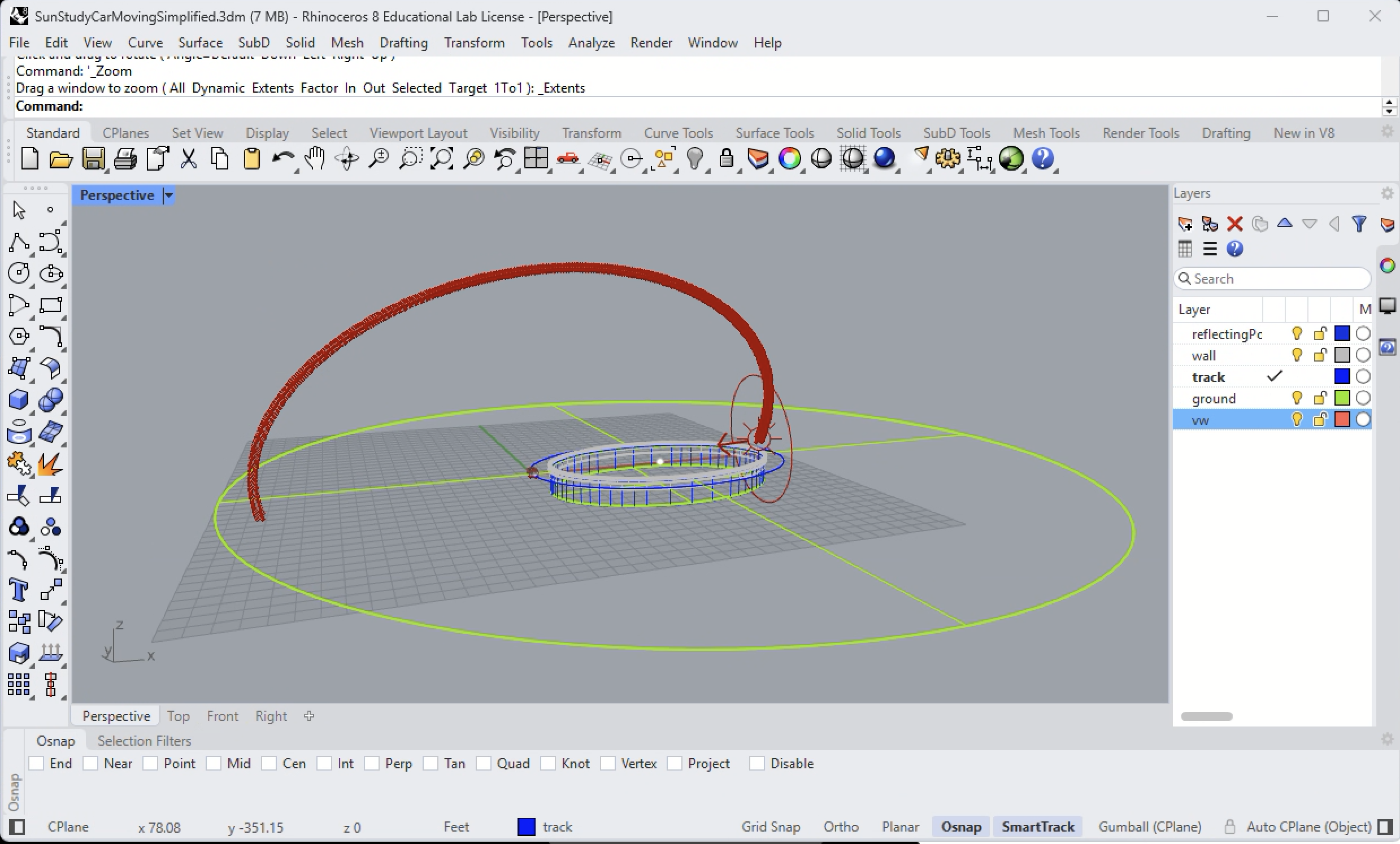The image size is (1400, 844).
Task: Click the Delete layer red X
Action: click(1234, 224)
